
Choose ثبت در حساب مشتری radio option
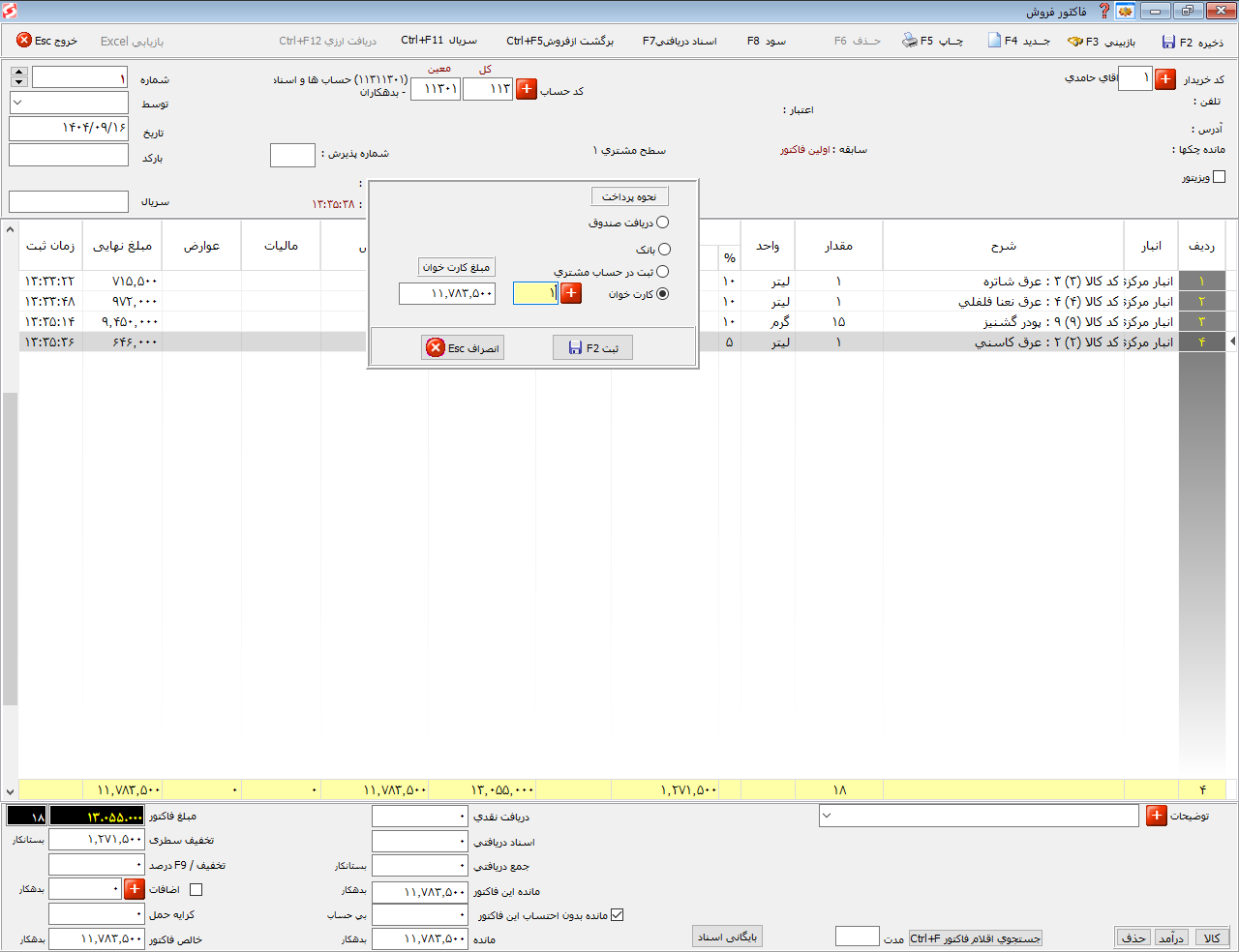point(662,272)
